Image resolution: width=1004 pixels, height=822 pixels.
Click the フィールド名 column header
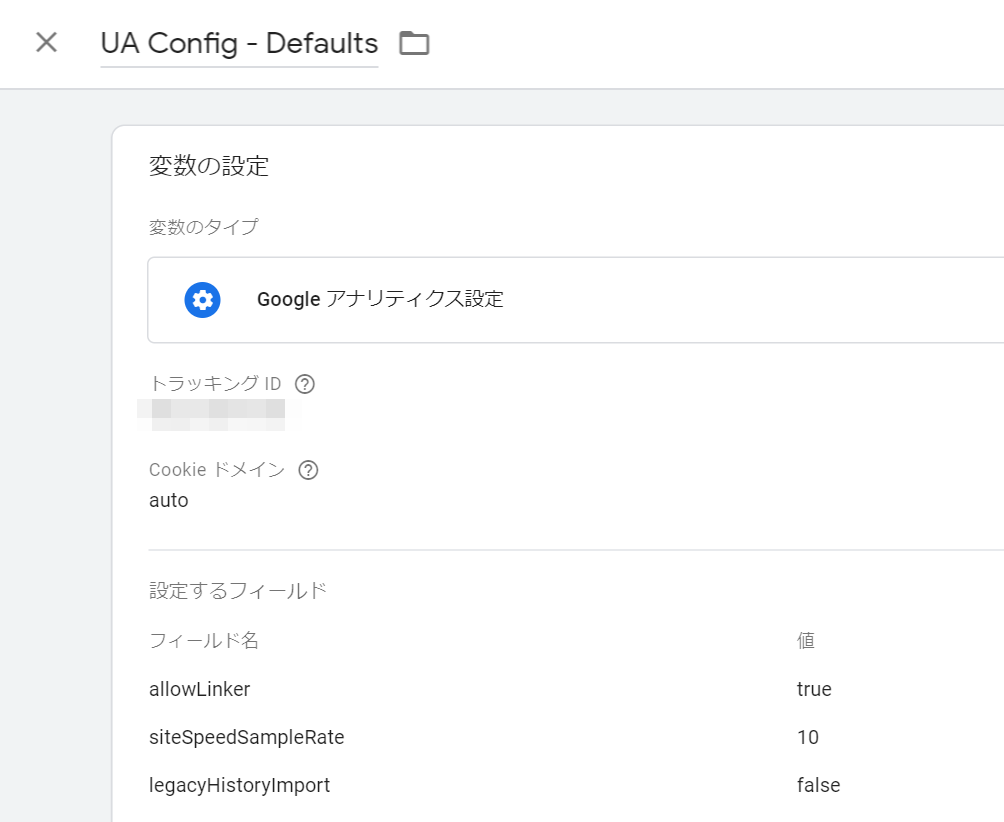coord(204,641)
